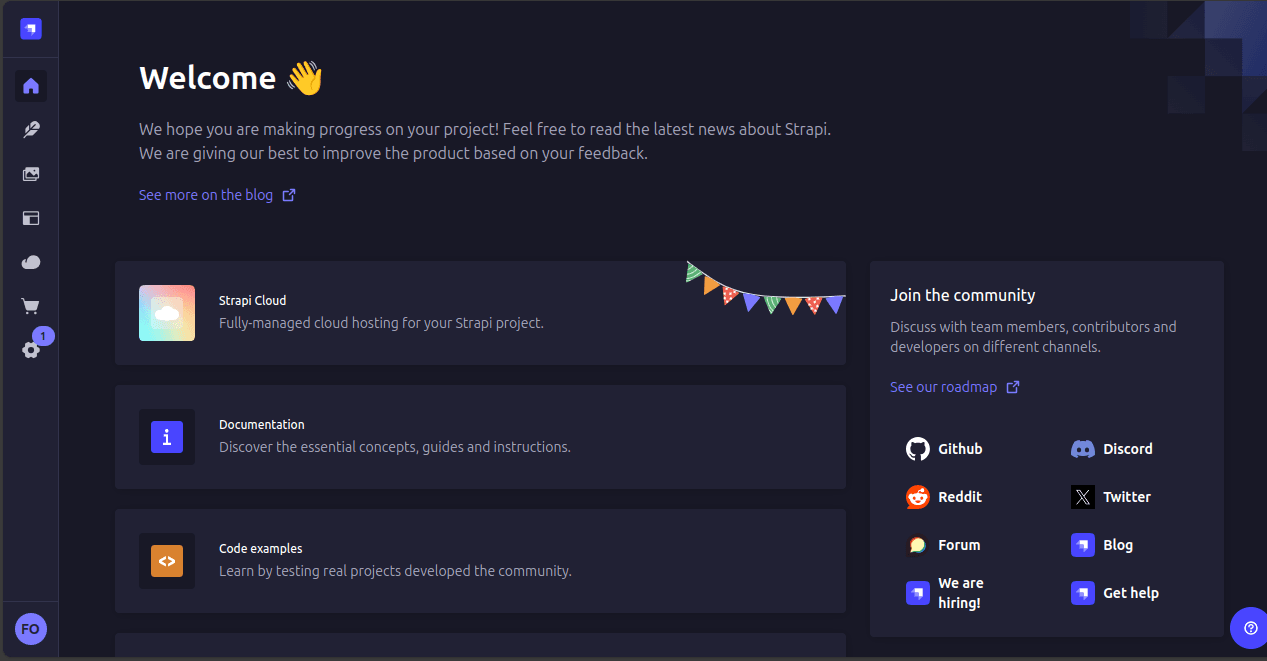Open the Twitter X link
This screenshot has width=1267, height=661.
click(x=1111, y=497)
